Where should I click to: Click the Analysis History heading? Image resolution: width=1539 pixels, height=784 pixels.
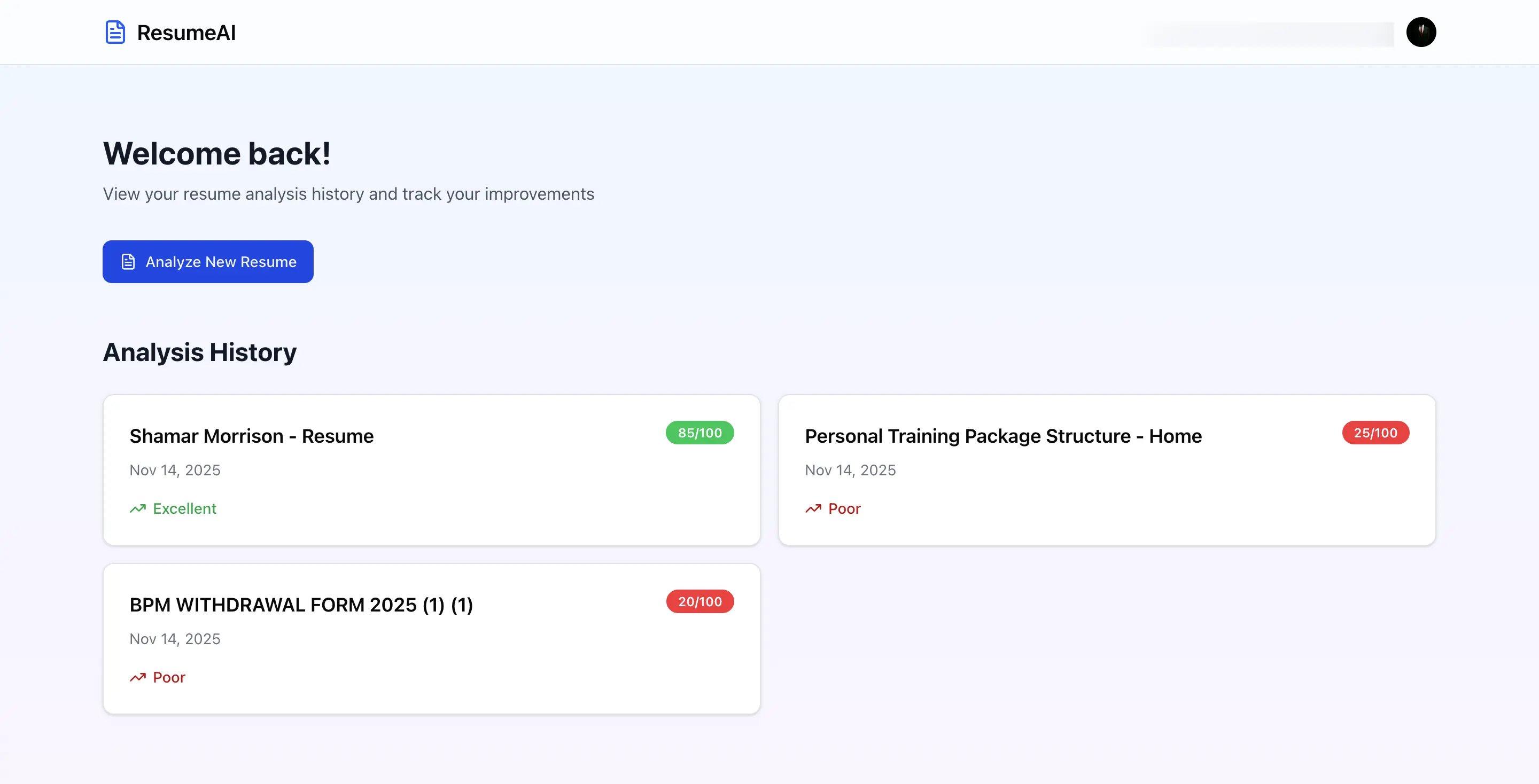[x=199, y=352]
